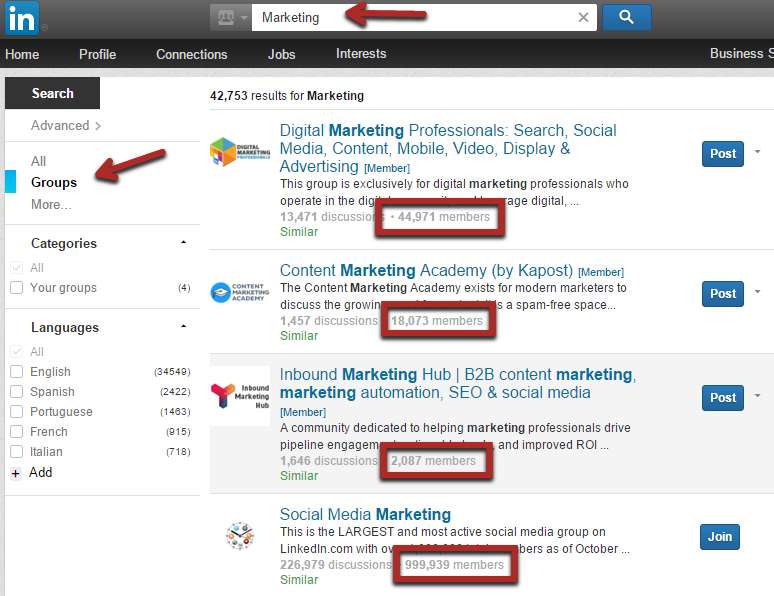Image resolution: width=774 pixels, height=596 pixels.
Task: Open the search type dropdown beside search box
Action: (230, 17)
